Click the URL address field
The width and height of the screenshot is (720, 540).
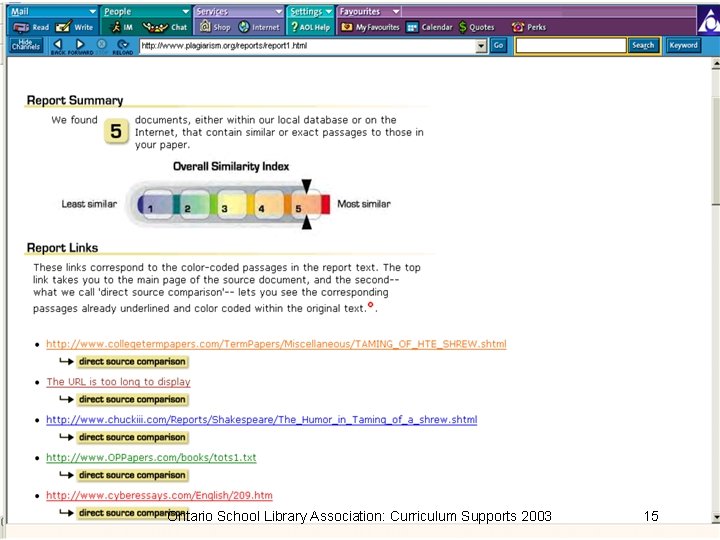click(x=308, y=45)
